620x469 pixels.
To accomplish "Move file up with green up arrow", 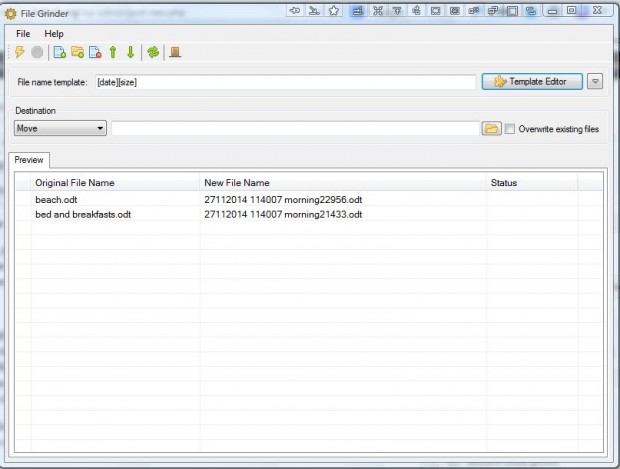I will click(x=113, y=52).
